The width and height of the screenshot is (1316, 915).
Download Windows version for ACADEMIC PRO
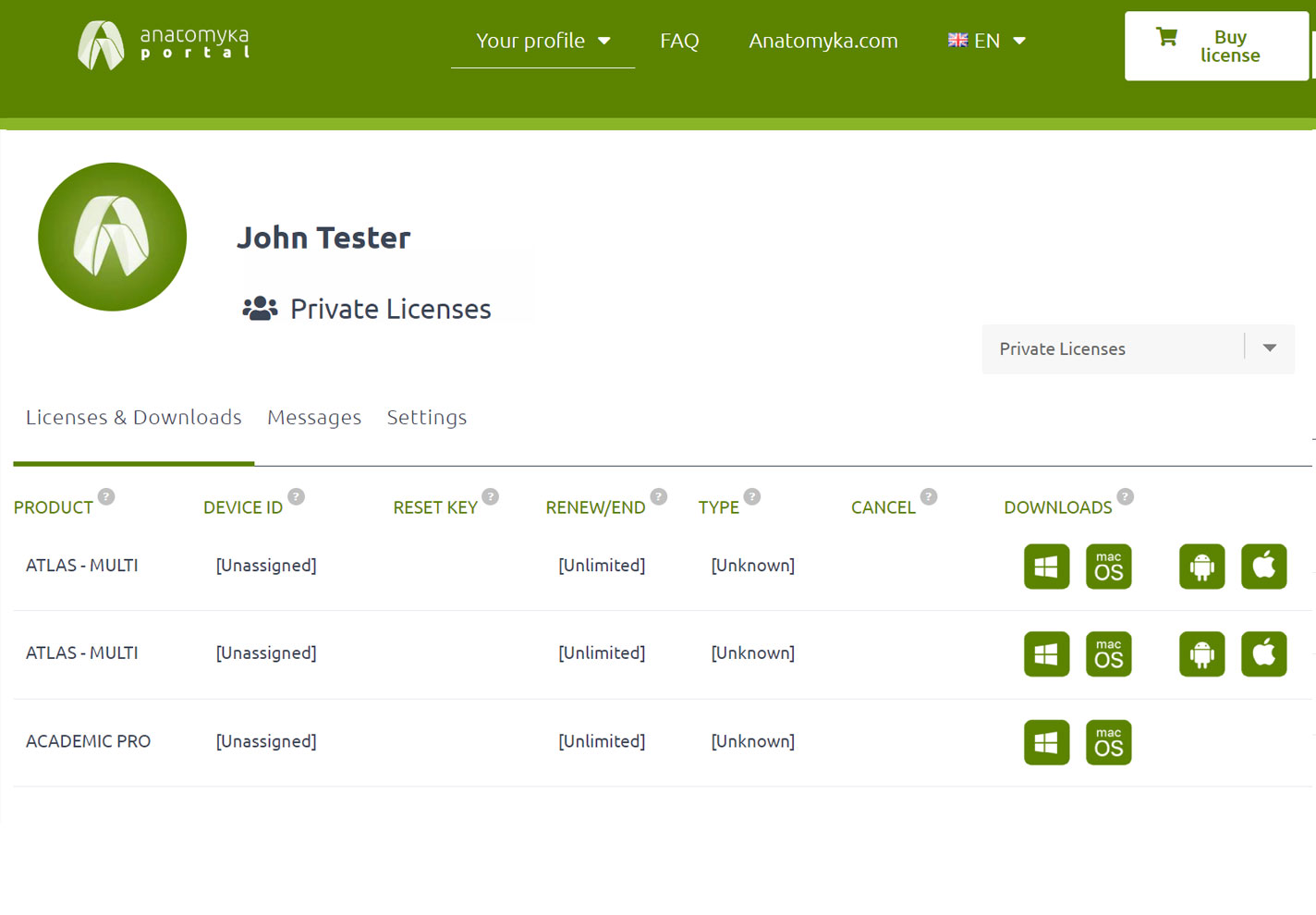coord(1046,742)
